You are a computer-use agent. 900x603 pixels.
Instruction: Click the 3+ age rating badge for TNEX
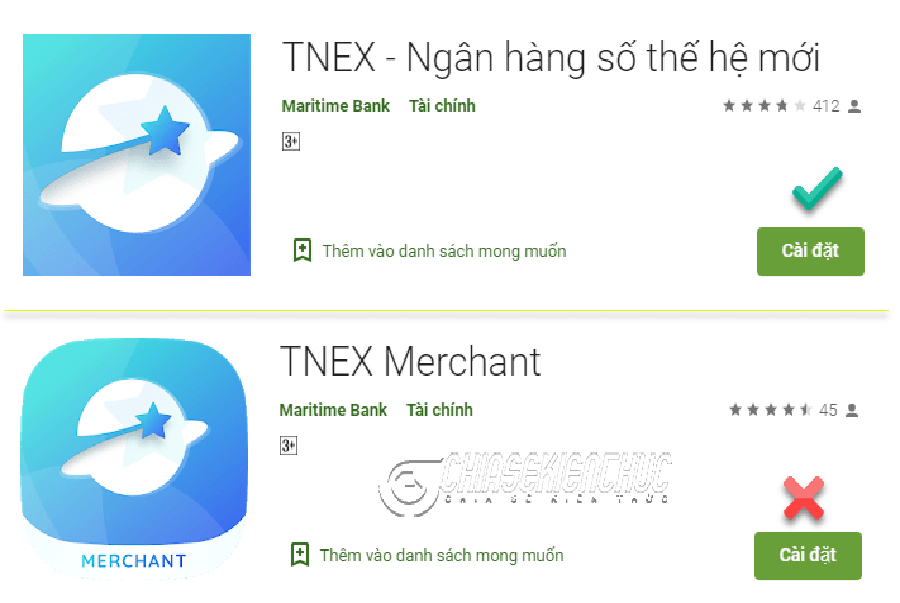point(291,141)
